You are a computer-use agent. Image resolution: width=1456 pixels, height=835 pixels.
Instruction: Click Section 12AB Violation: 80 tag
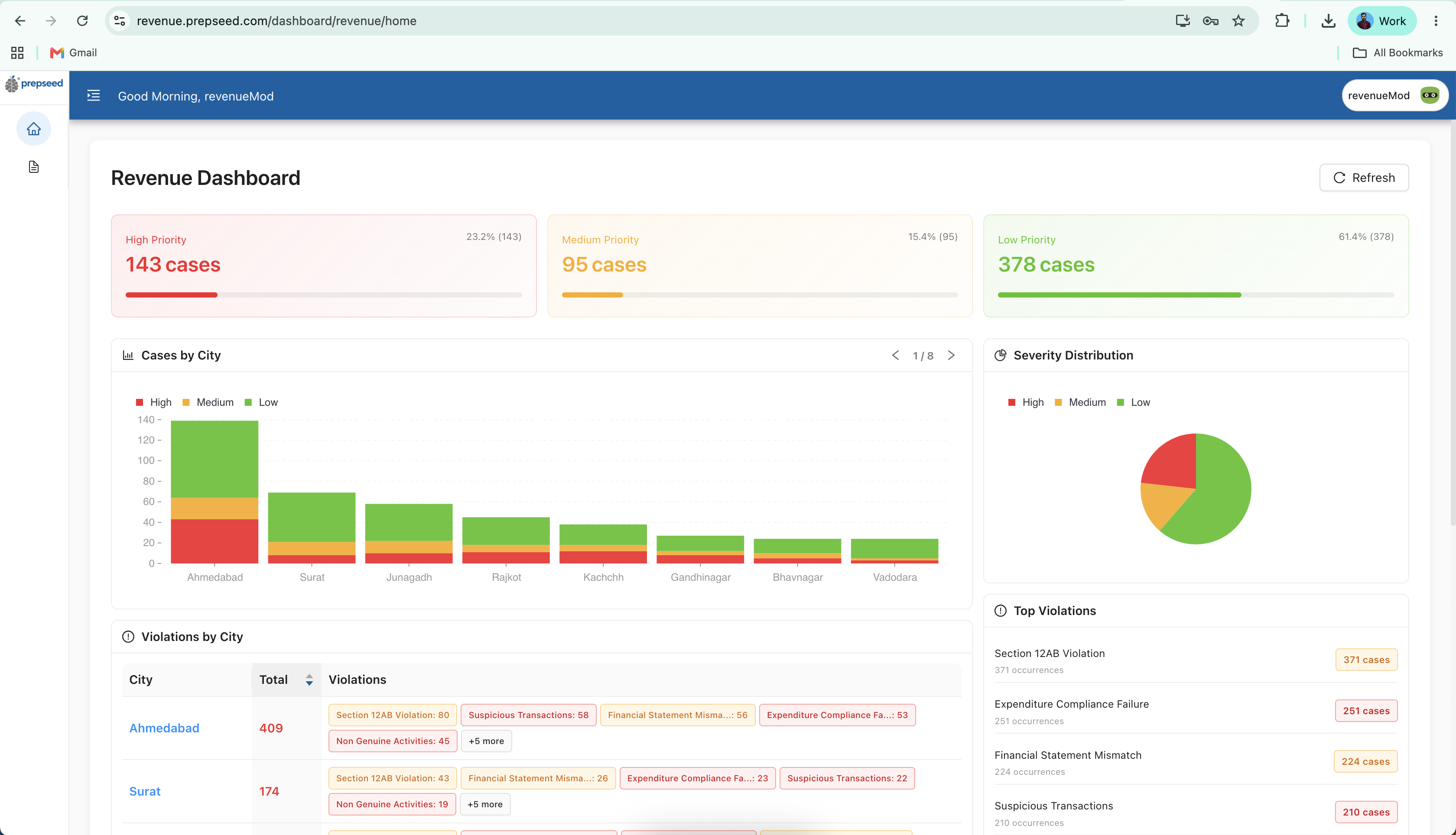393,715
